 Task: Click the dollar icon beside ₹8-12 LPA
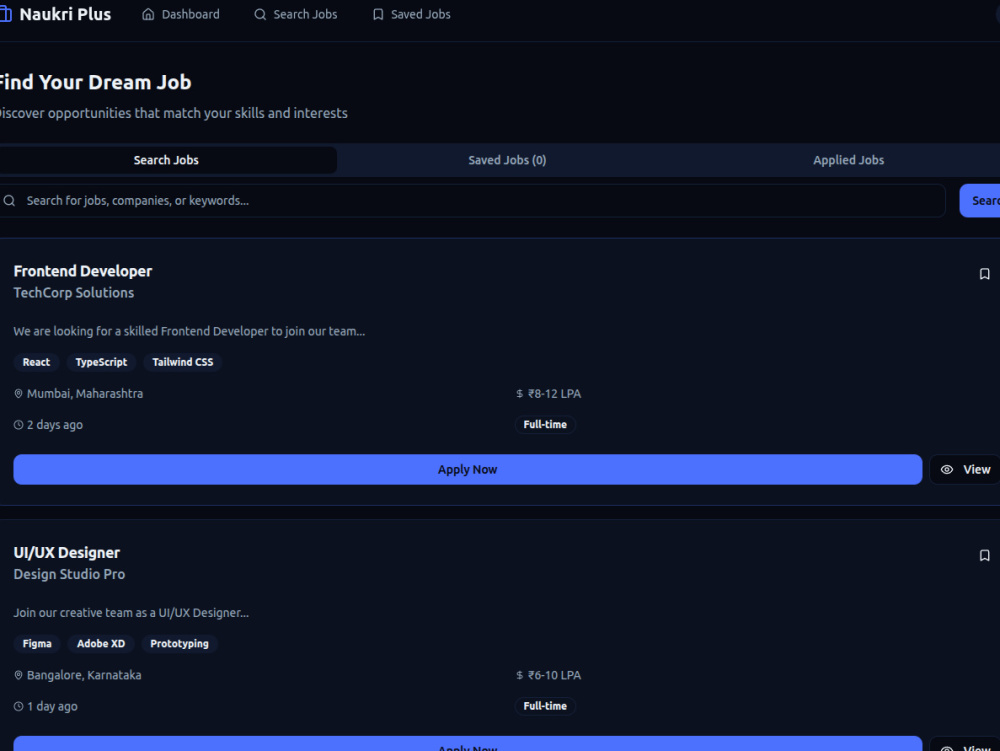tap(519, 394)
